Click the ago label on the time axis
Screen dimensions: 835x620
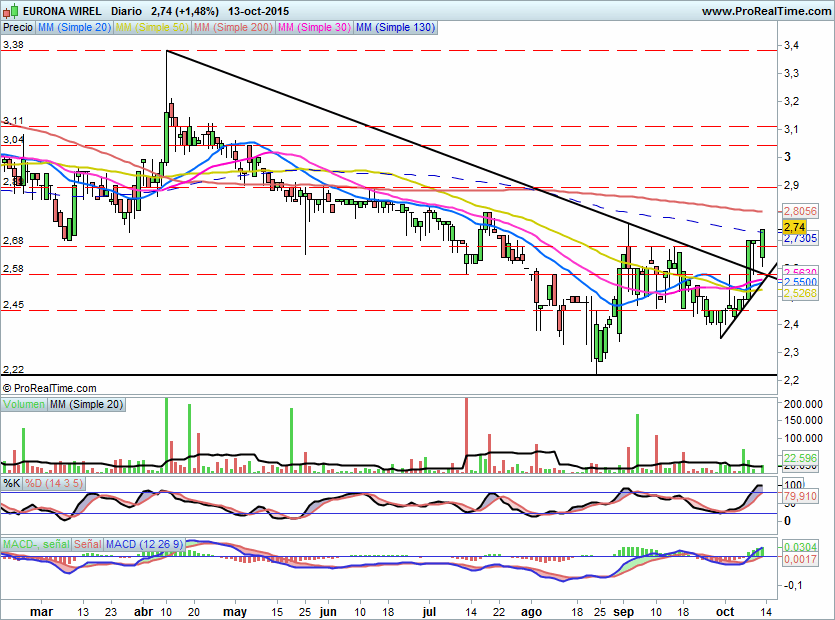(x=531, y=611)
